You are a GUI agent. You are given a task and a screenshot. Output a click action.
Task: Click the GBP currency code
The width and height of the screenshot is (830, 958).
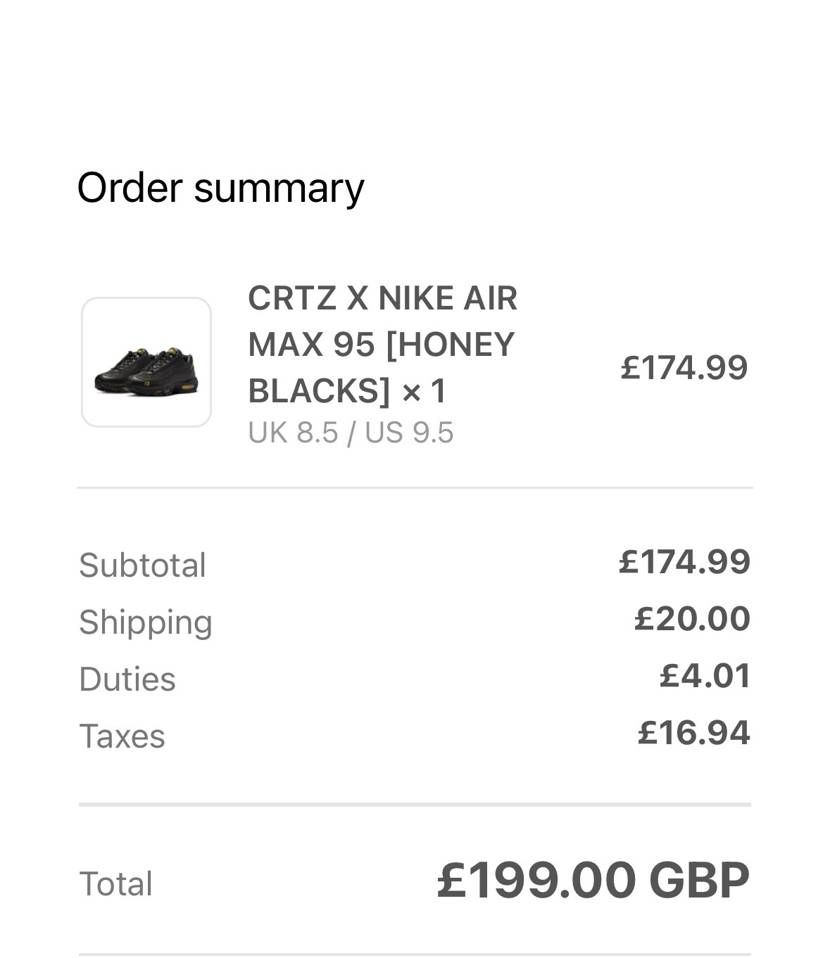point(699,881)
